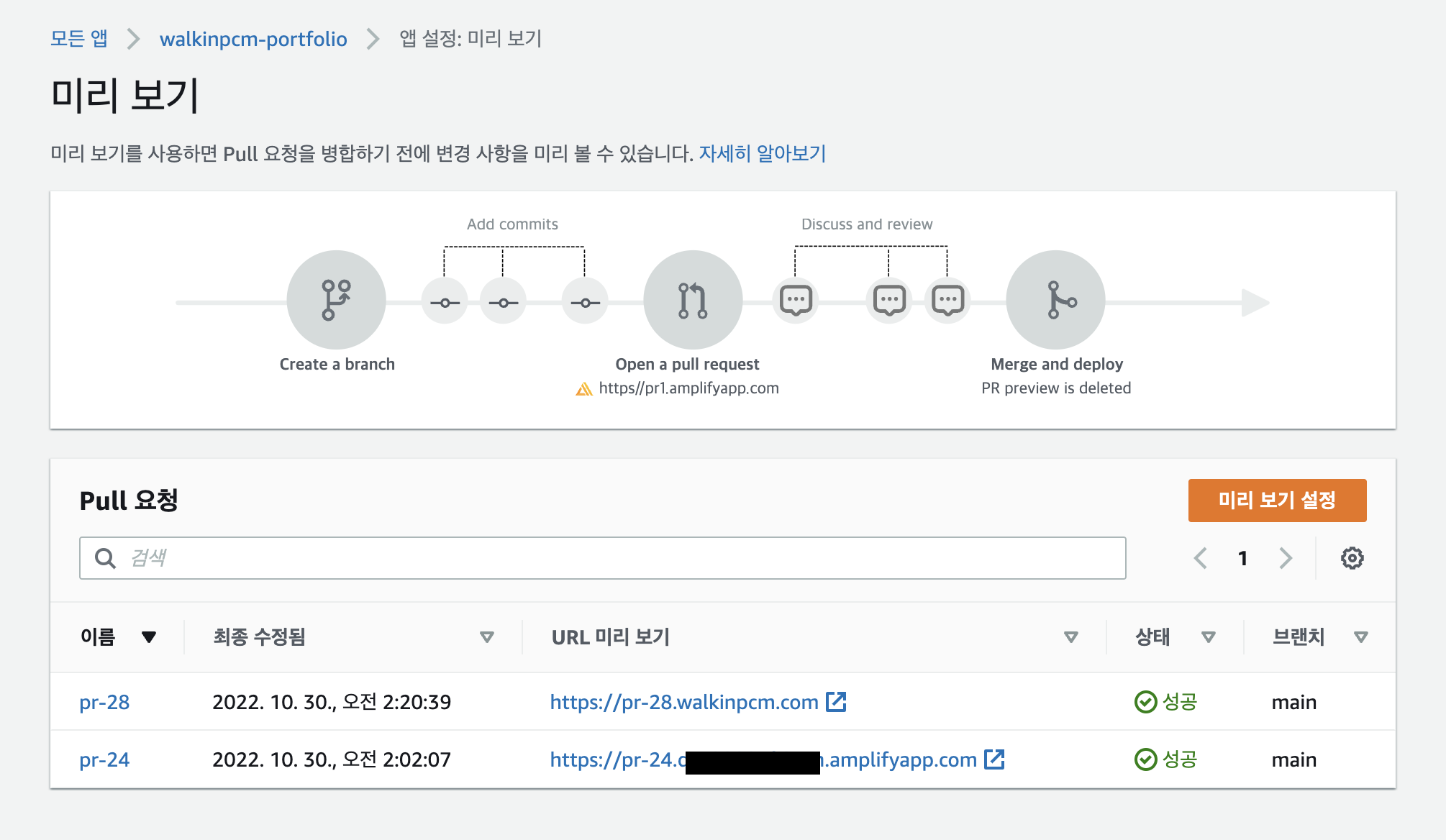This screenshot has width=1446, height=840.
Task: Click the 미리 보기 설정 button
Action: coord(1277,501)
